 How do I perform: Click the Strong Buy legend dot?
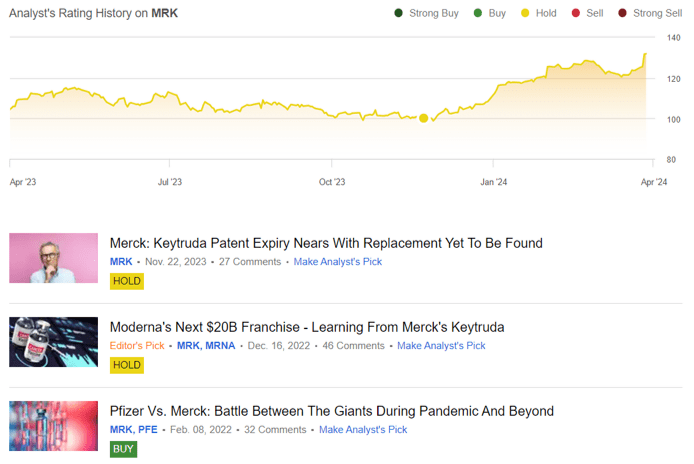pos(398,13)
